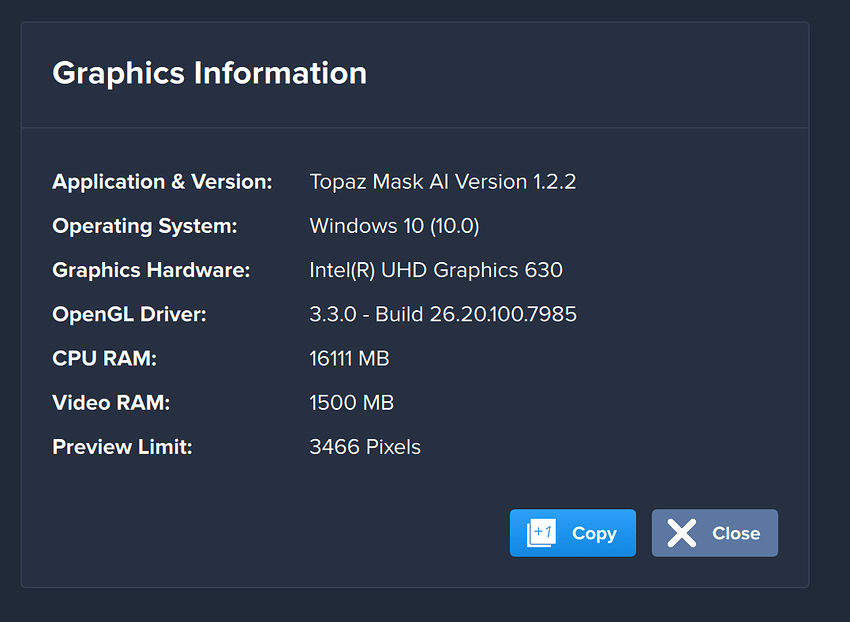Click the Intel(R) UHD Graphics 630 value
The image size is (850, 622).
click(x=436, y=270)
